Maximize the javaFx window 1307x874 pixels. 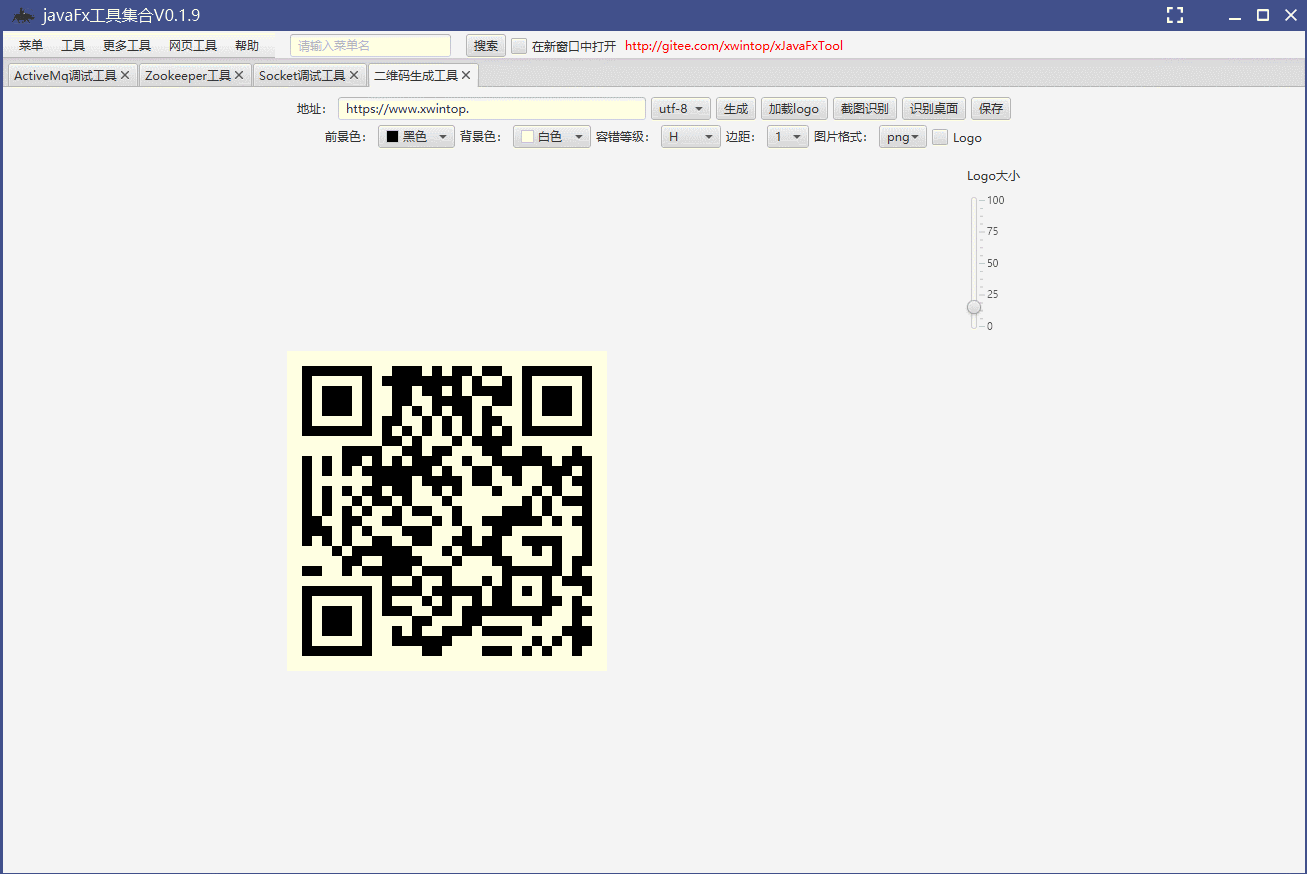point(1263,15)
